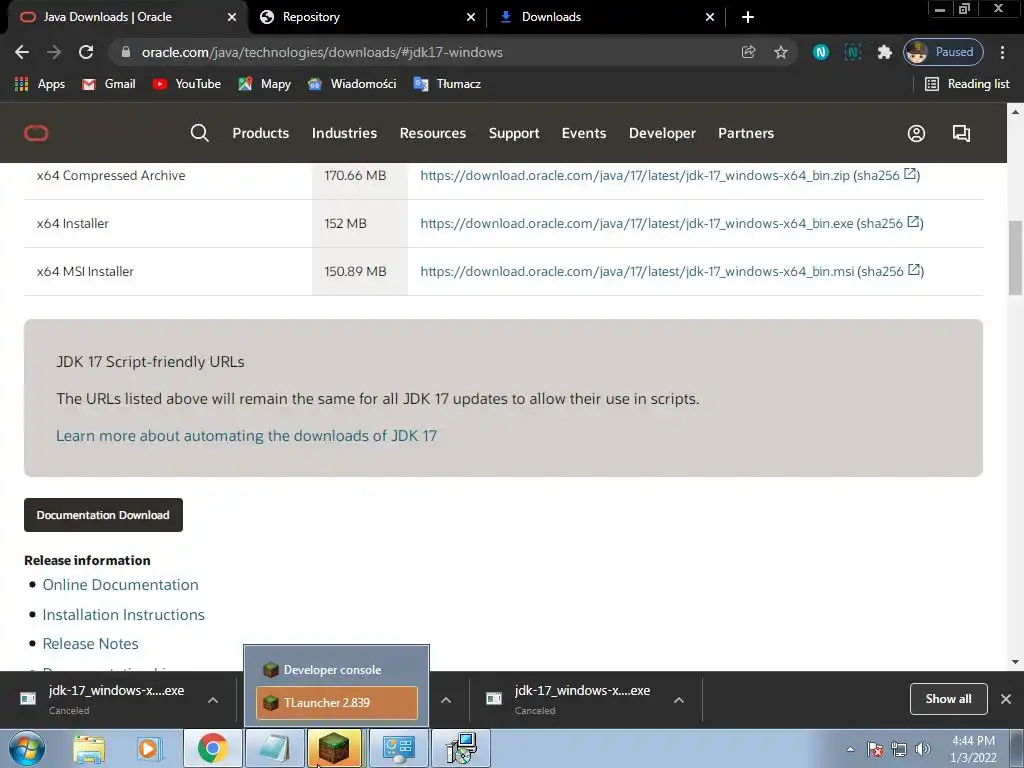Open Gmail bookmark
This screenshot has height=768, width=1024.
point(108,84)
